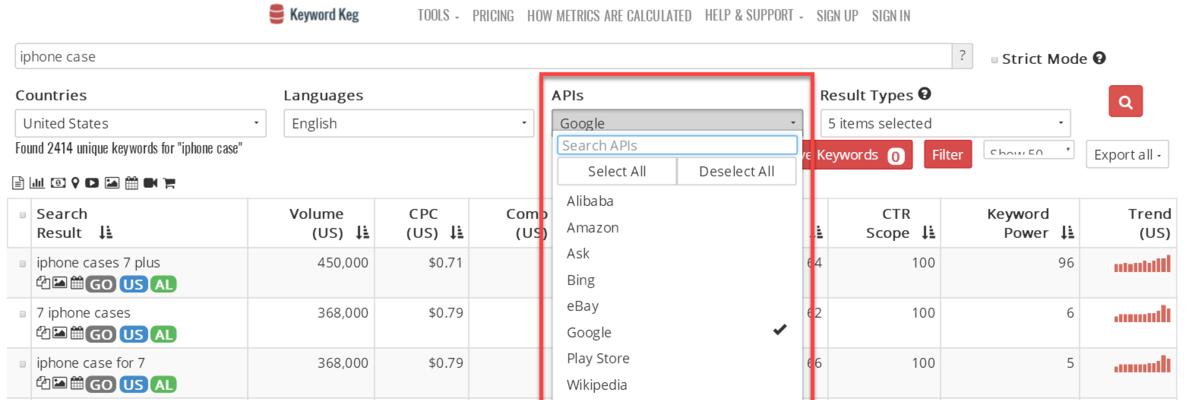1192x400 pixels.
Task: Copy icon for '7 iphone cases'
Action: [43, 333]
